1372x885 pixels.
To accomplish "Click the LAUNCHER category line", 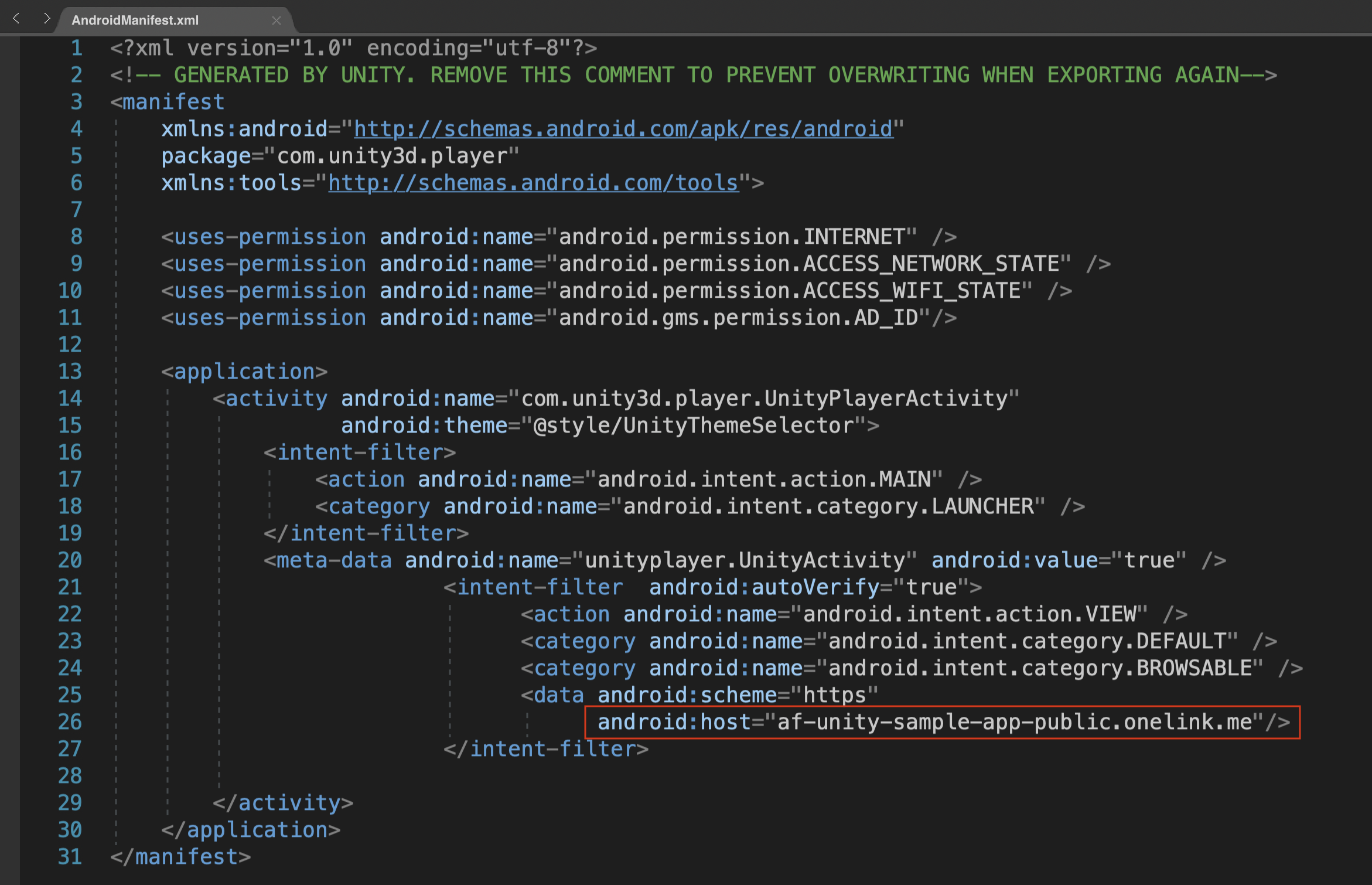I will [699, 506].
